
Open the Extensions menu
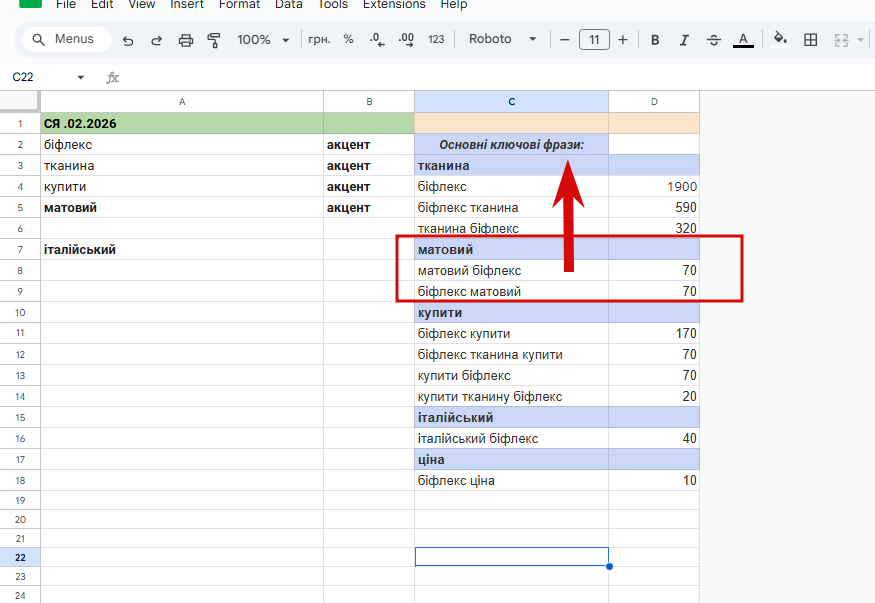click(393, 5)
